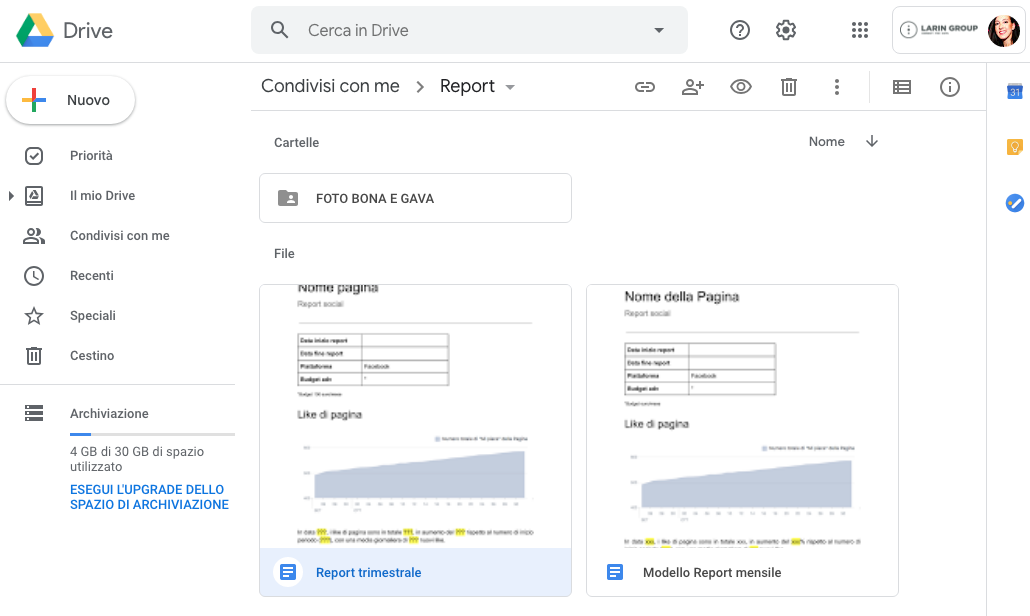Click the Nuovo button
Viewport: 1030px width, 616px height.
coord(71,100)
